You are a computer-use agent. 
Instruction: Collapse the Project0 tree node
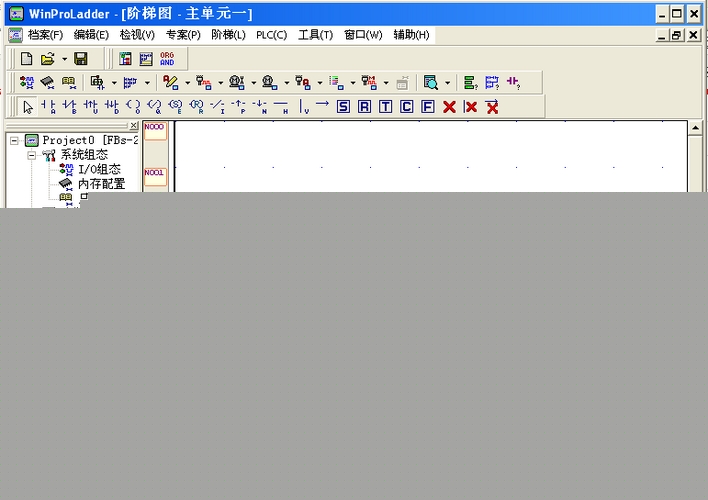coord(14,141)
